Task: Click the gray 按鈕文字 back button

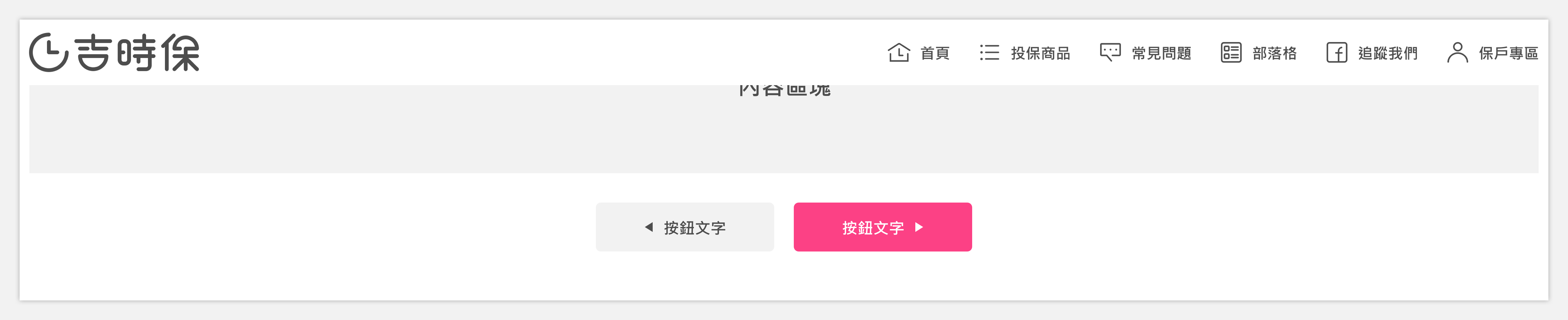Action: 685,227
